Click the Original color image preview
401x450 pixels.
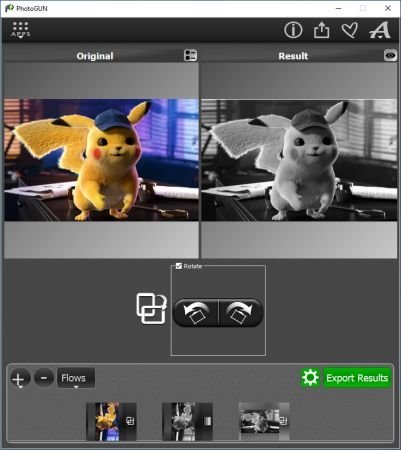[101, 160]
